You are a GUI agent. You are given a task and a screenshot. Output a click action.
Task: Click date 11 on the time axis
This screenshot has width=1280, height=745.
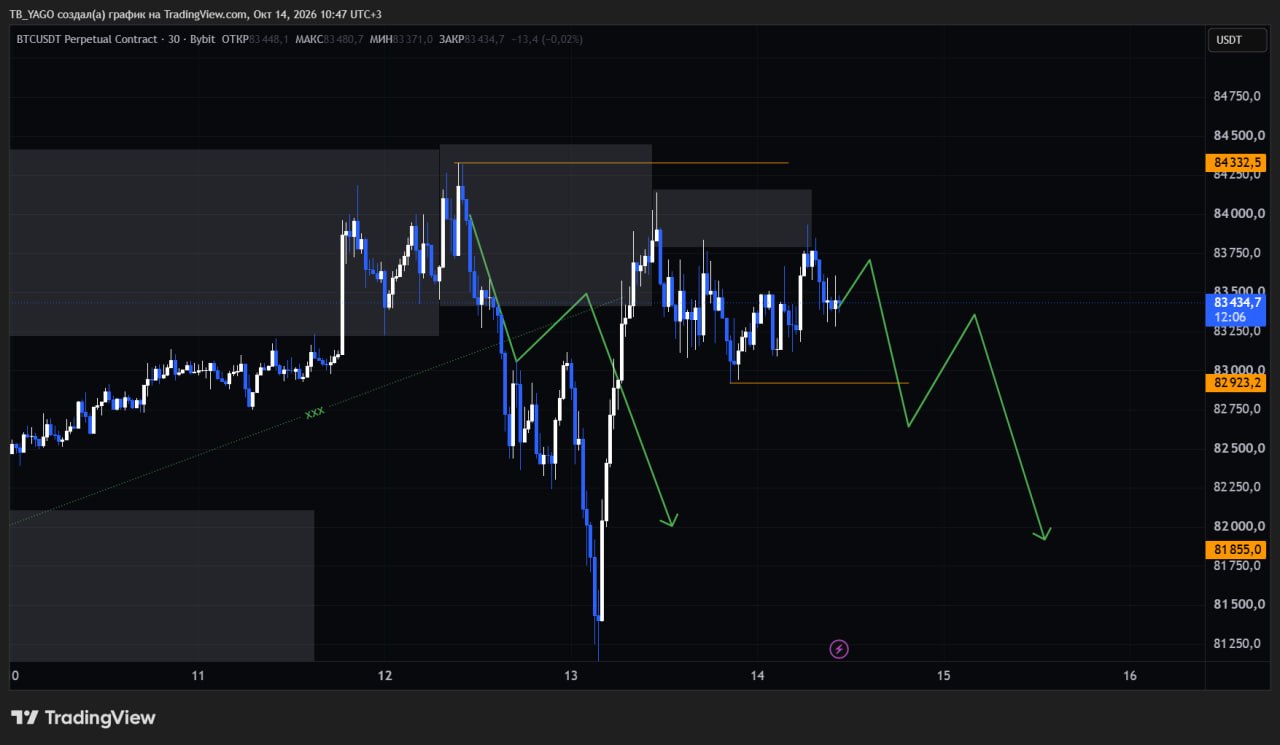(198, 676)
